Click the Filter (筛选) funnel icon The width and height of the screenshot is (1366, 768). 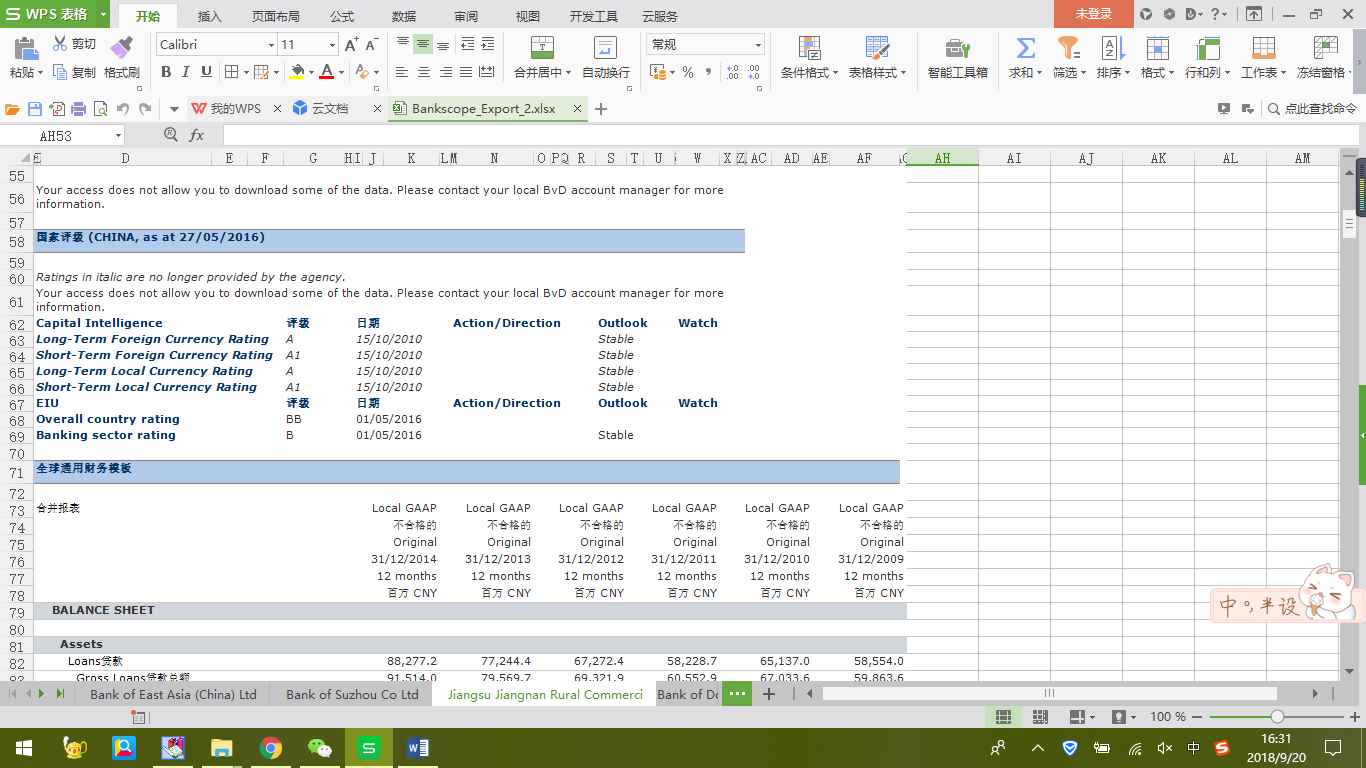click(x=1068, y=48)
